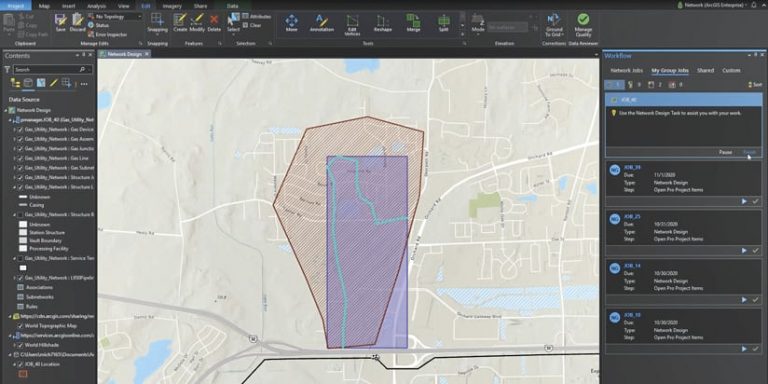The image size is (768, 384).
Task: Toggle World Topographic Map checkbox
Action: coord(20,325)
